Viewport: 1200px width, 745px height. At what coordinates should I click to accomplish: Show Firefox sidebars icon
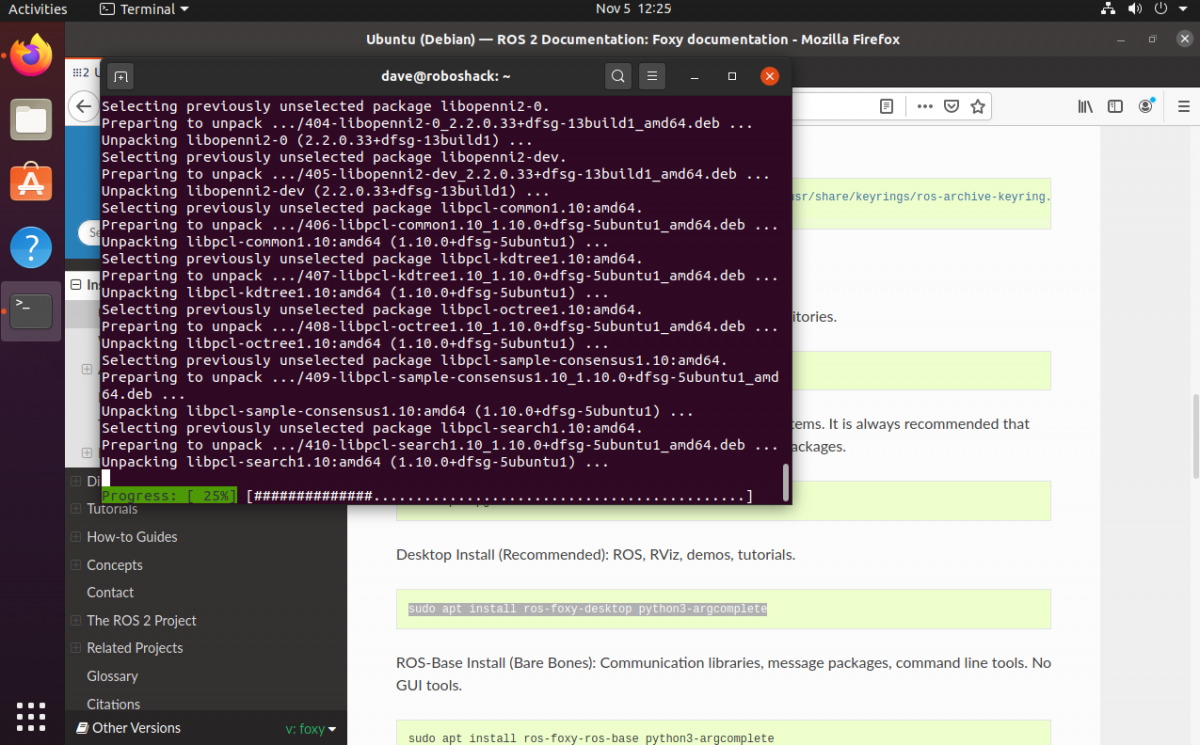pos(1115,106)
